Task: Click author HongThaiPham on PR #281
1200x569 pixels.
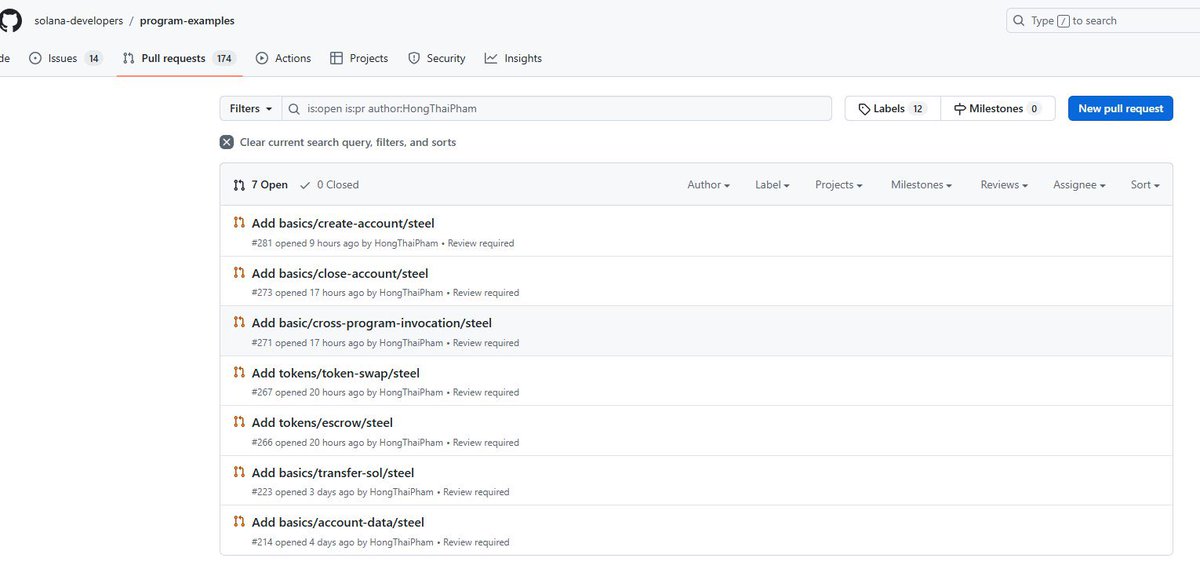Action: coord(406,243)
